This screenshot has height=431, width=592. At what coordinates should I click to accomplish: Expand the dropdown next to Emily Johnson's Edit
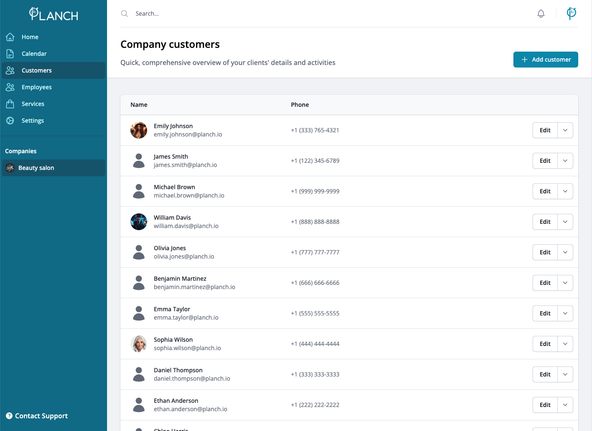click(x=565, y=130)
